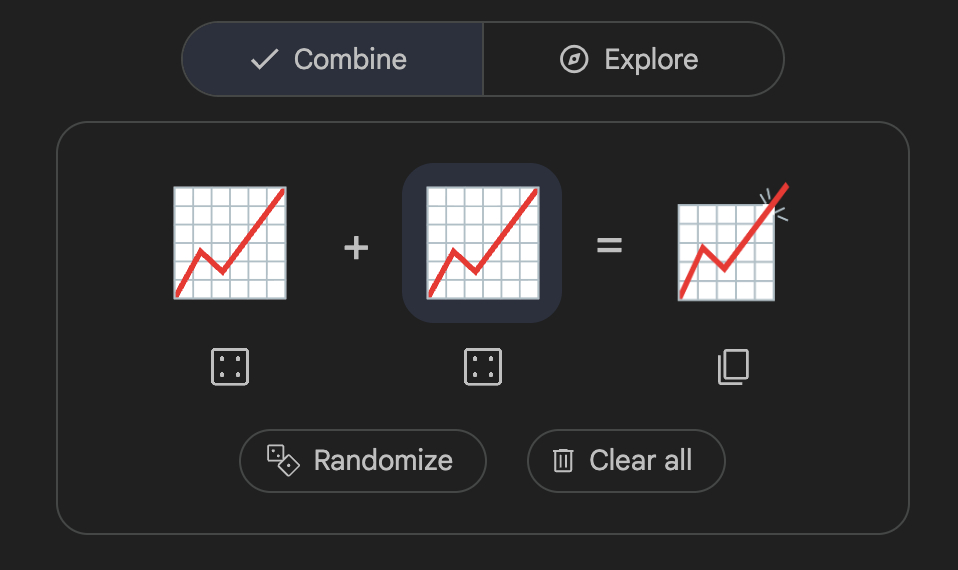Screen dimensions: 958x570
Task: Click the plus sign between the emojis
Action: (356, 246)
